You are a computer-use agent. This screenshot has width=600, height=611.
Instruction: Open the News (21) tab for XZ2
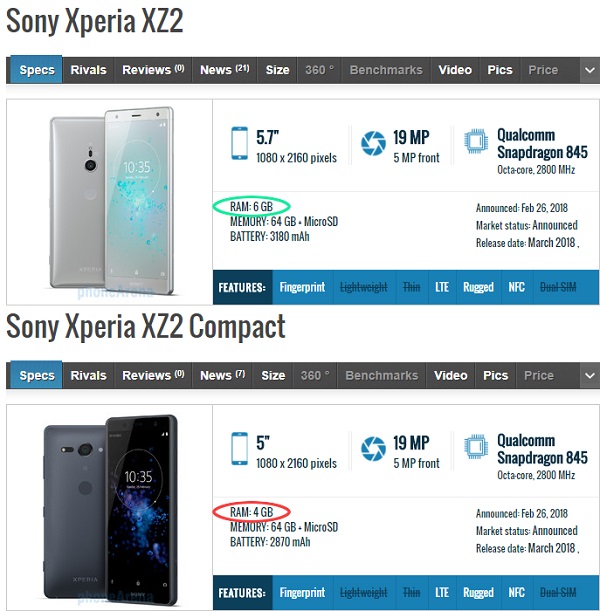[x=225, y=70]
